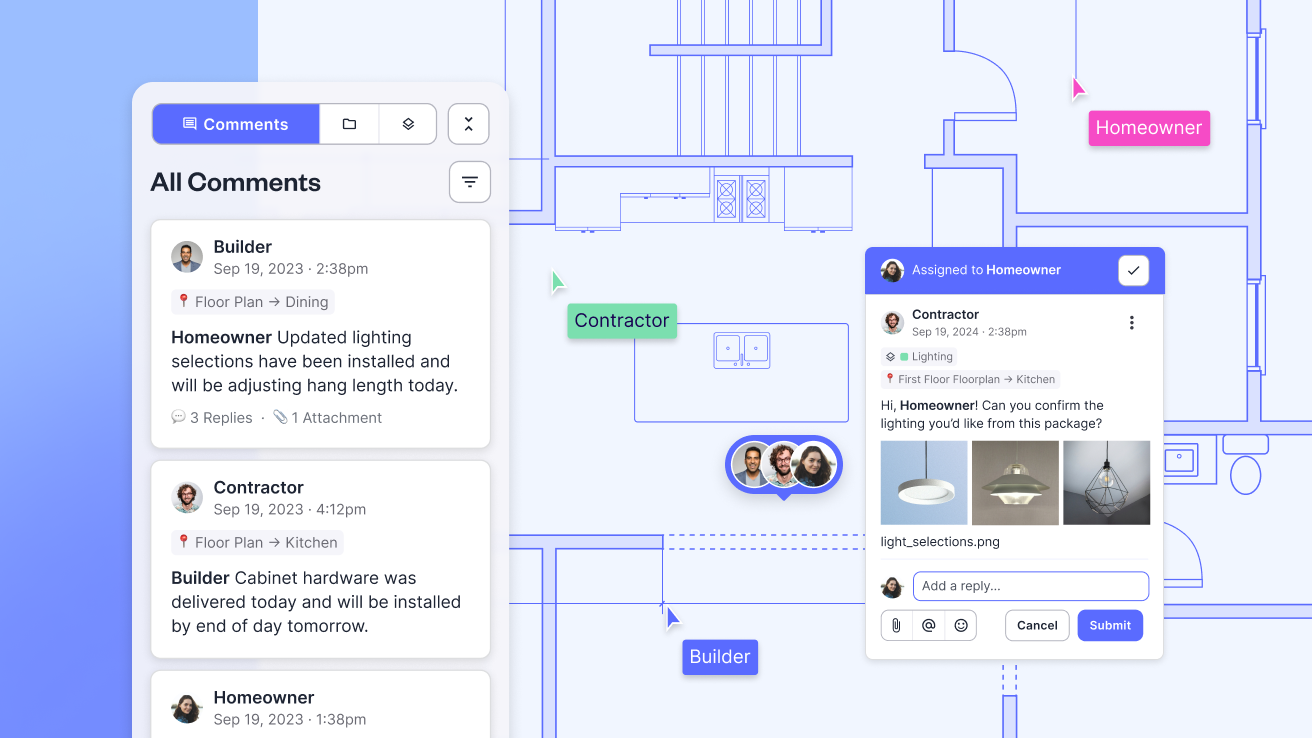Collapse the comments panel

tap(468, 124)
